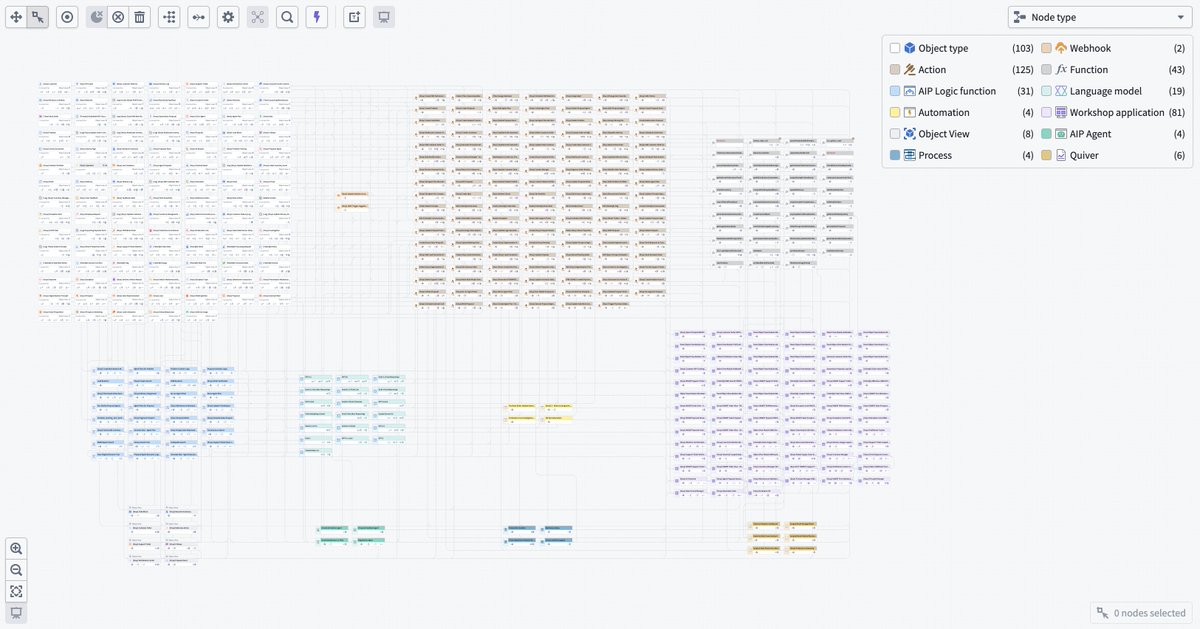
Task: Click the gold Quiver color swatch
Action: 1046,155
